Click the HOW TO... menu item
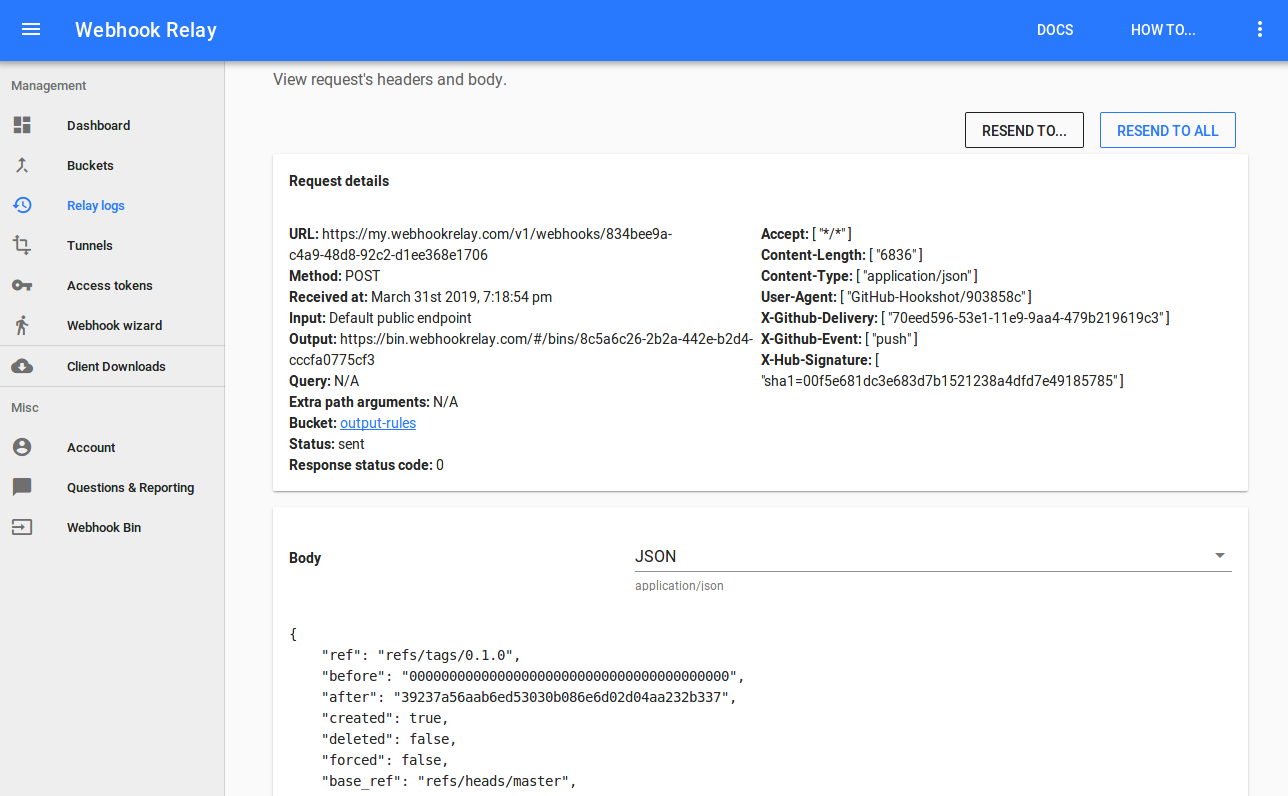1288x796 pixels. [1162, 30]
